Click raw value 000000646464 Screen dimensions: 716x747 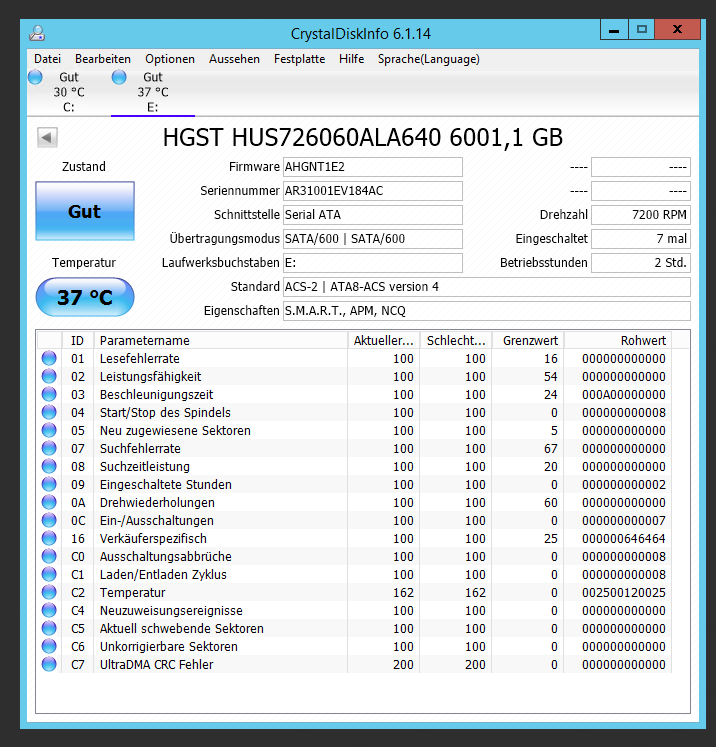coord(624,538)
